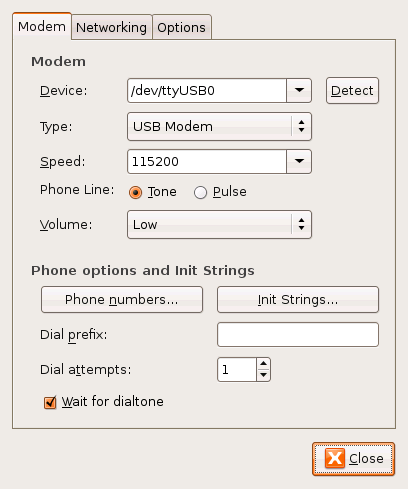The height and width of the screenshot is (489, 408).
Task: Select the Tone phone line option
Action: (135, 192)
